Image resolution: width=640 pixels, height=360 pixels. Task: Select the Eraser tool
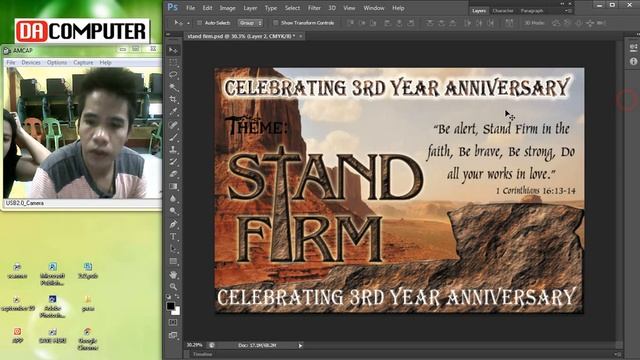(173, 174)
